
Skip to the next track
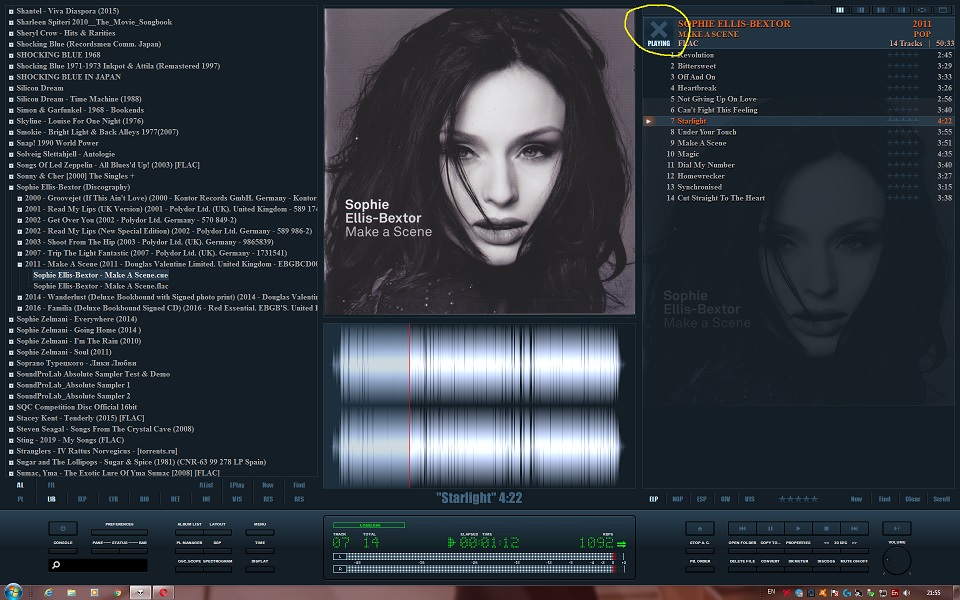[854, 528]
